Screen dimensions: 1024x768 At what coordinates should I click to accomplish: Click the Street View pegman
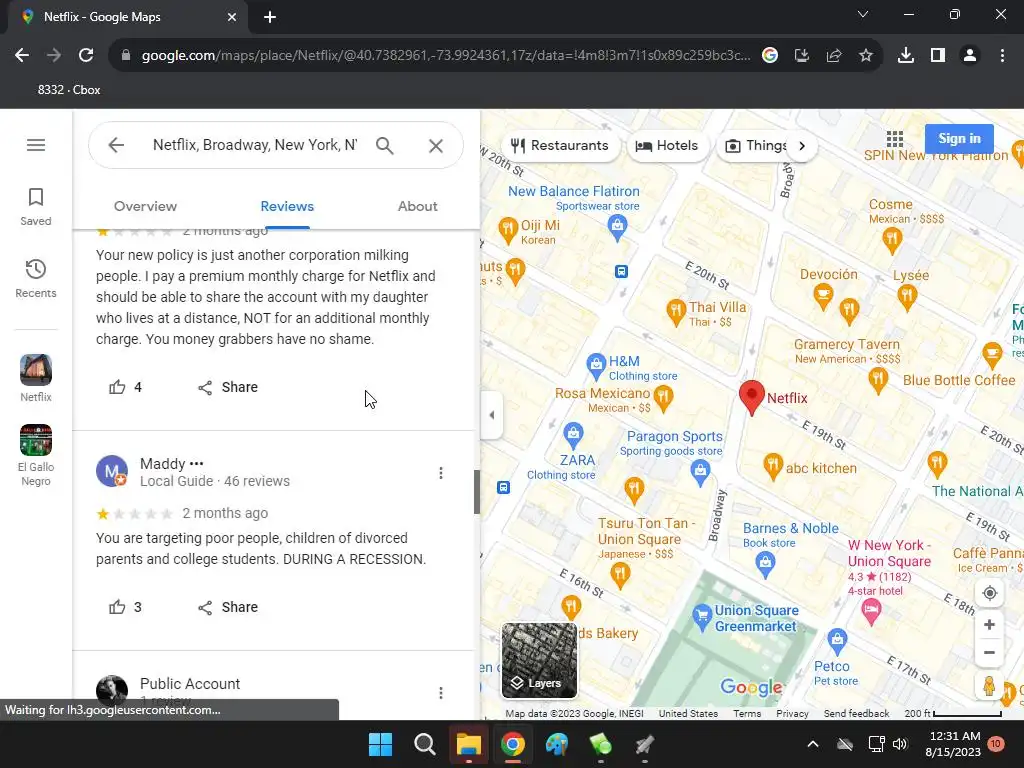(x=989, y=686)
